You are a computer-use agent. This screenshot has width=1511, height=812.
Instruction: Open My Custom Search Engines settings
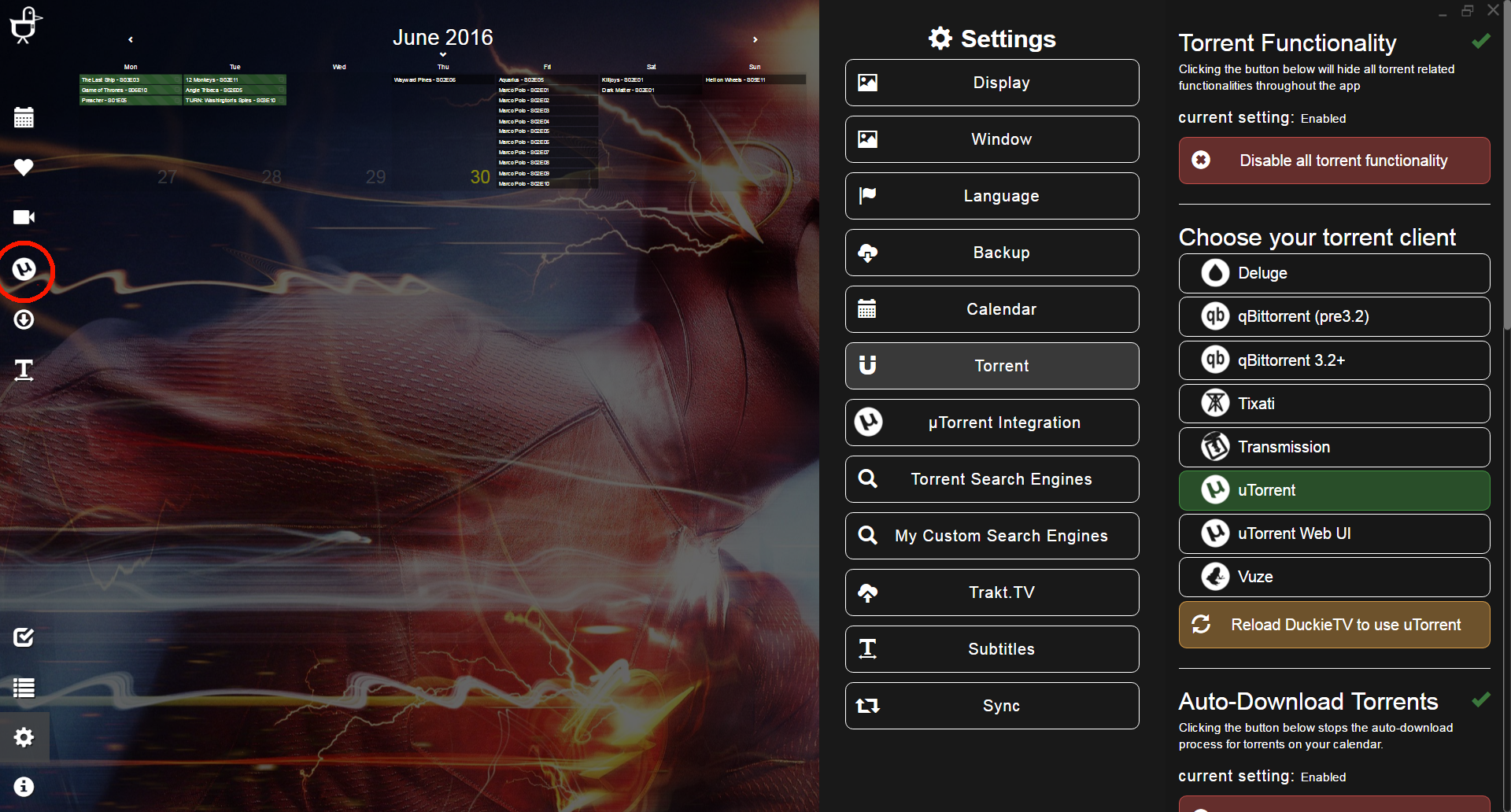[x=992, y=536]
